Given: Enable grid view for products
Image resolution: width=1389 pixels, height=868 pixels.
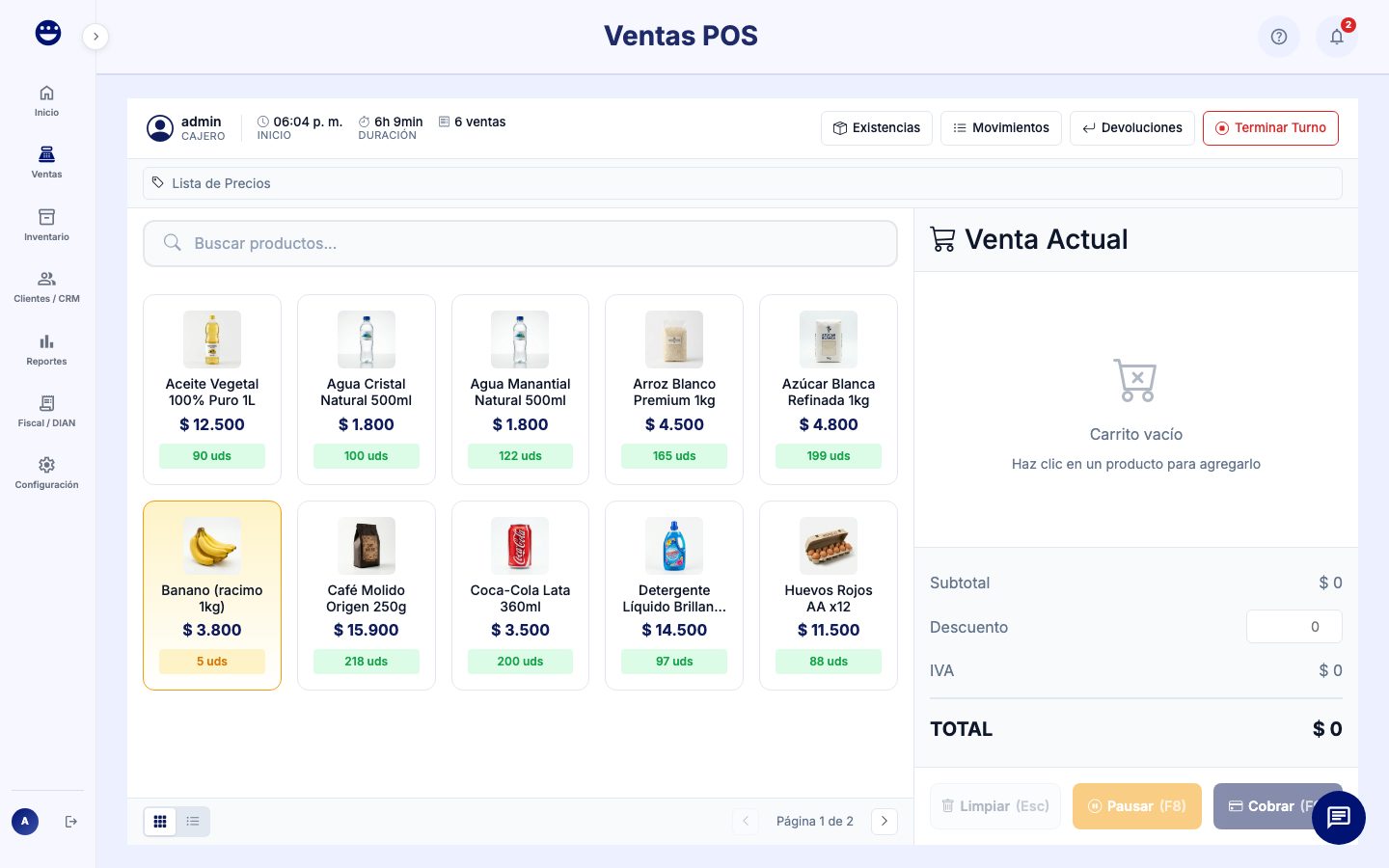Looking at the screenshot, I should click(160, 821).
